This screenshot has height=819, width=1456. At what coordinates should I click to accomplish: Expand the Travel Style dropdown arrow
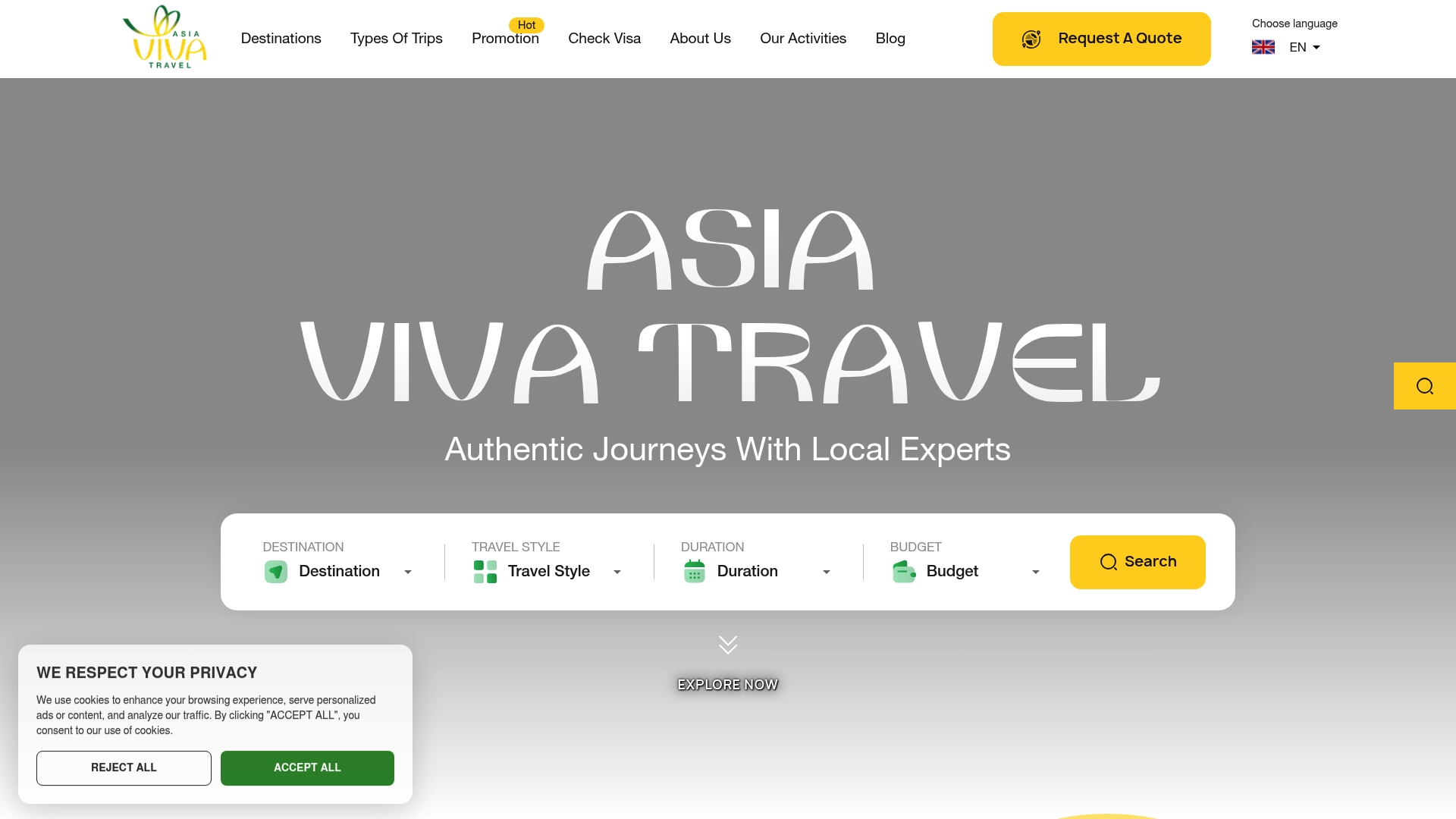617,572
